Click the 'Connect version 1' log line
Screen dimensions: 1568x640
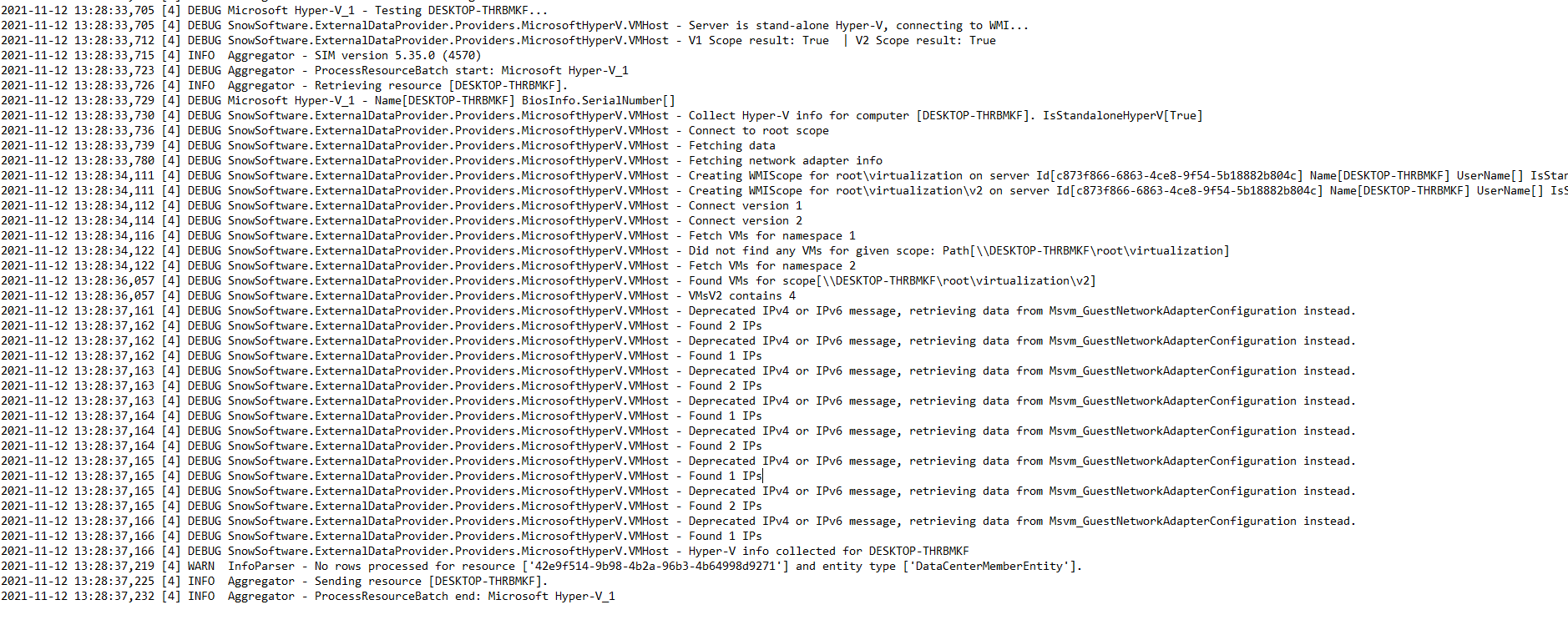[x=402, y=205]
